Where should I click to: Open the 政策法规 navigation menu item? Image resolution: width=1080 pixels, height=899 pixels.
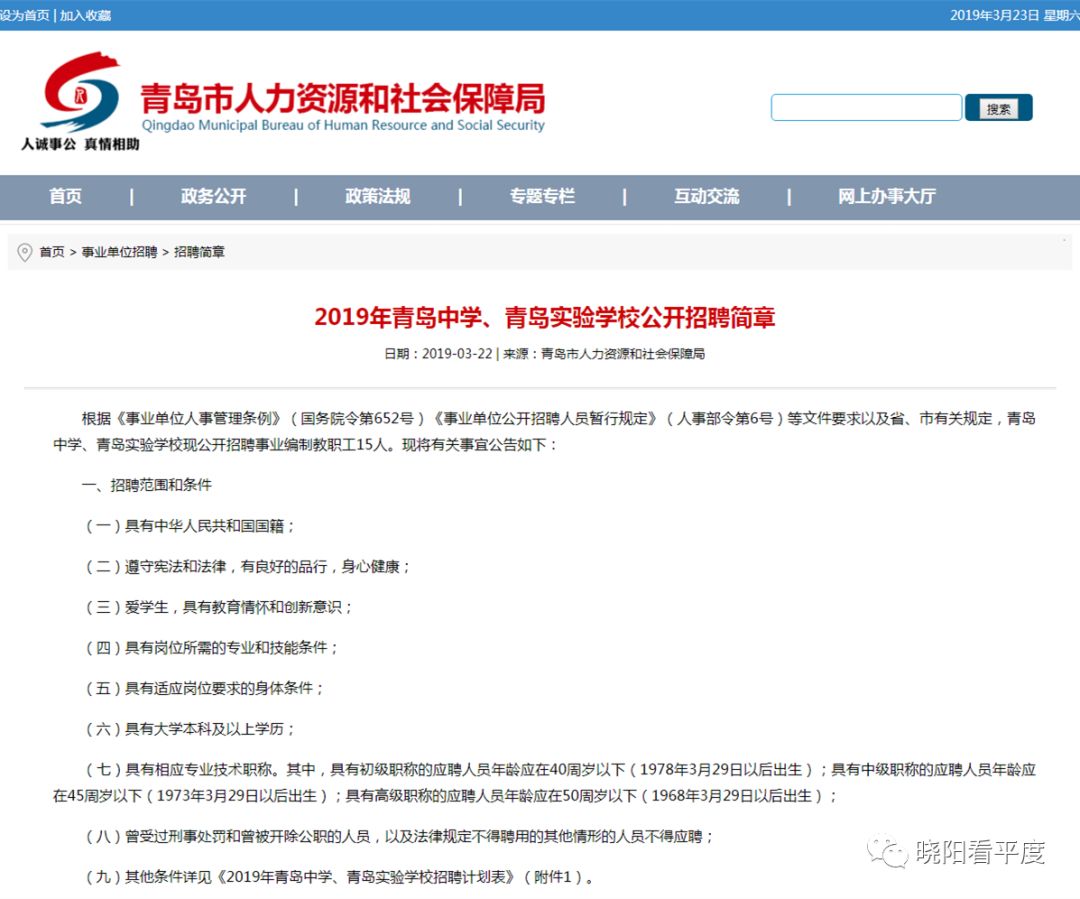pyautogui.click(x=377, y=196)
